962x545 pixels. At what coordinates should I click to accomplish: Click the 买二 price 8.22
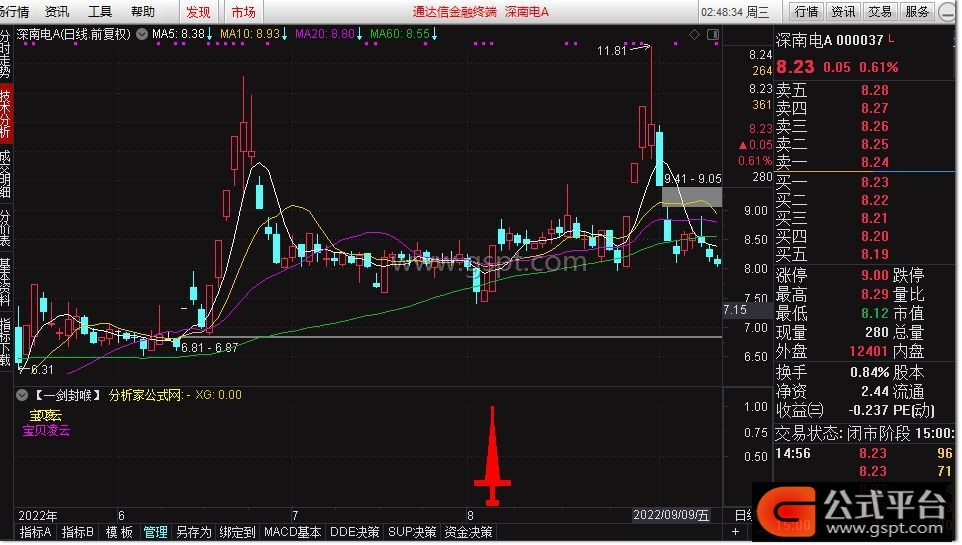pyautogui.click(x=874, y=200)
